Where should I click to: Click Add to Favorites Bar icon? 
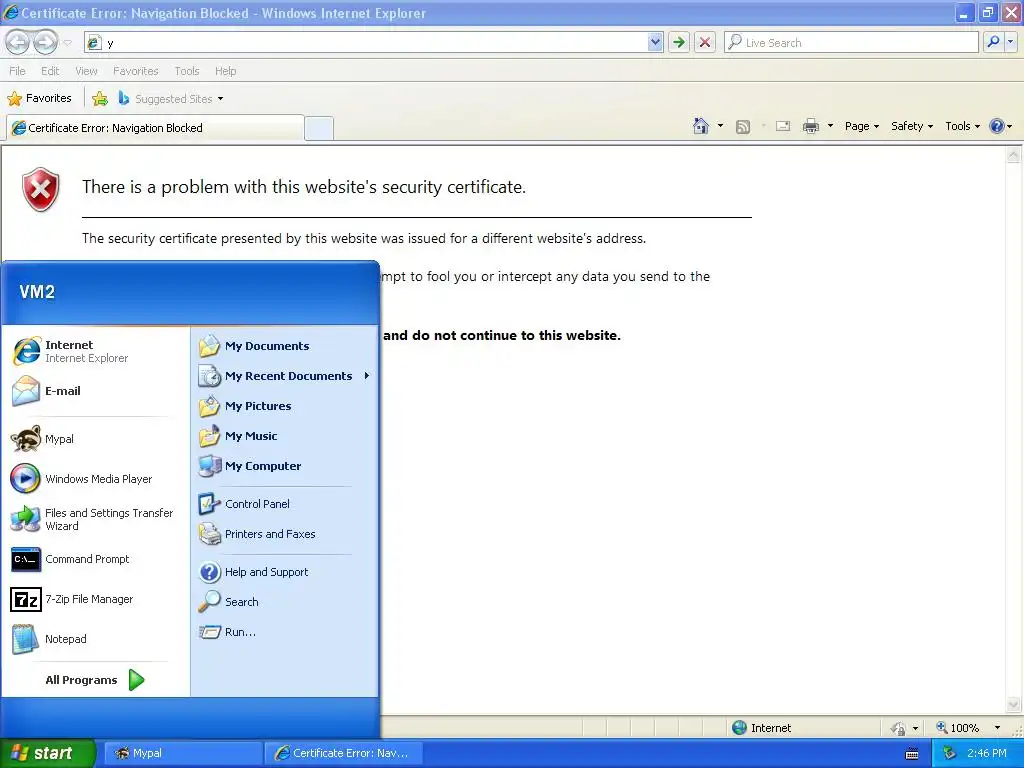point(100,99)
